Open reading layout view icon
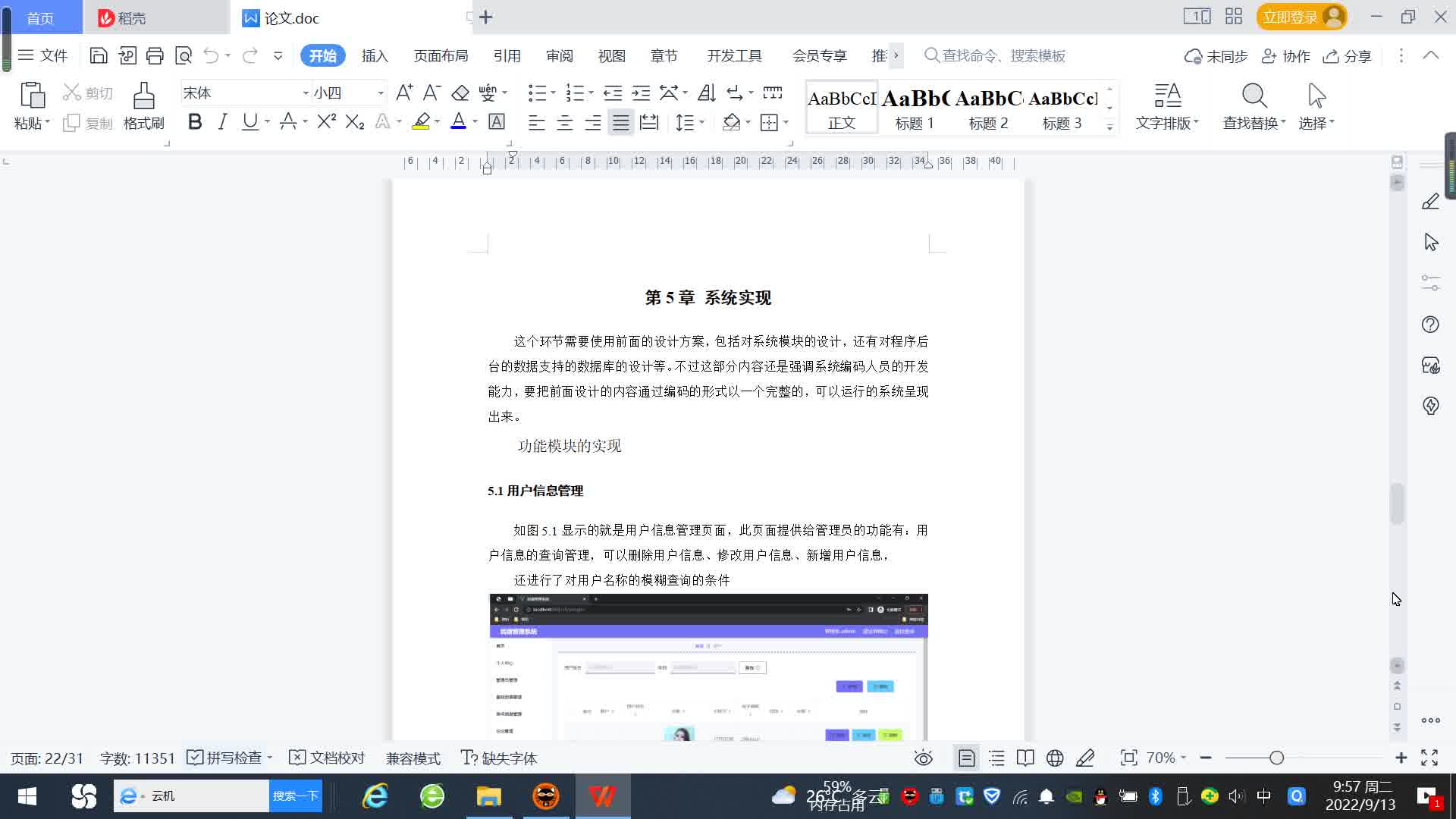1456x819 pixels. 1025,758
